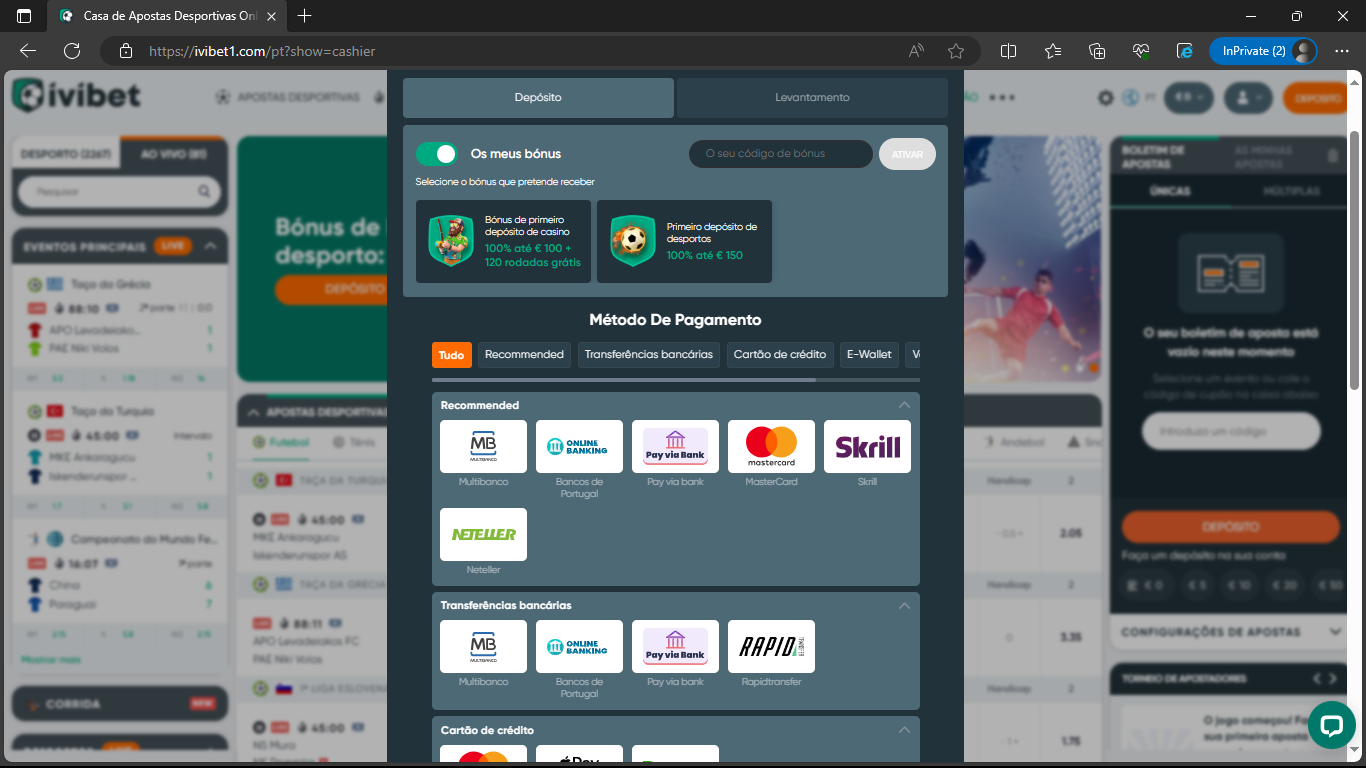Screen dimensions: 1366x768
Task: Add page to favorites star icon
Action: 955,51
